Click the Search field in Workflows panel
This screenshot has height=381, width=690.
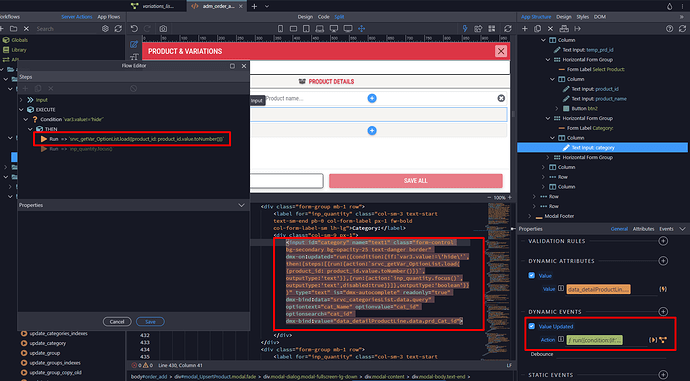pyautogui.click(x=66, y=29)
